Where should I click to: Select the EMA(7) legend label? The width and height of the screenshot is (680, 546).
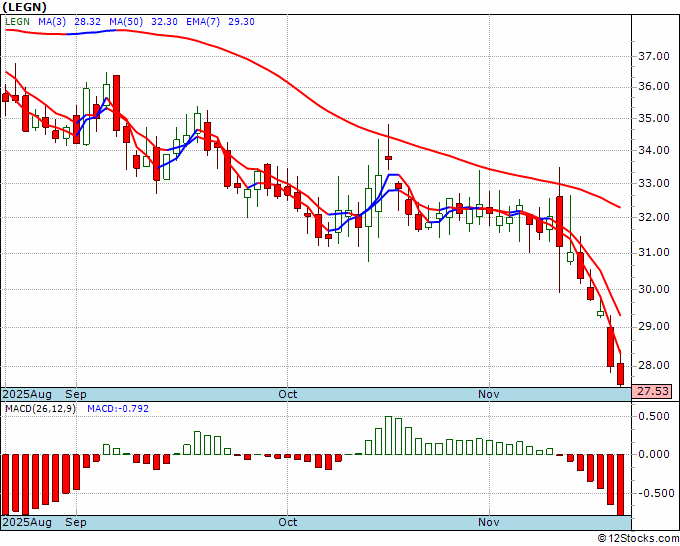(x=203, y=22)
